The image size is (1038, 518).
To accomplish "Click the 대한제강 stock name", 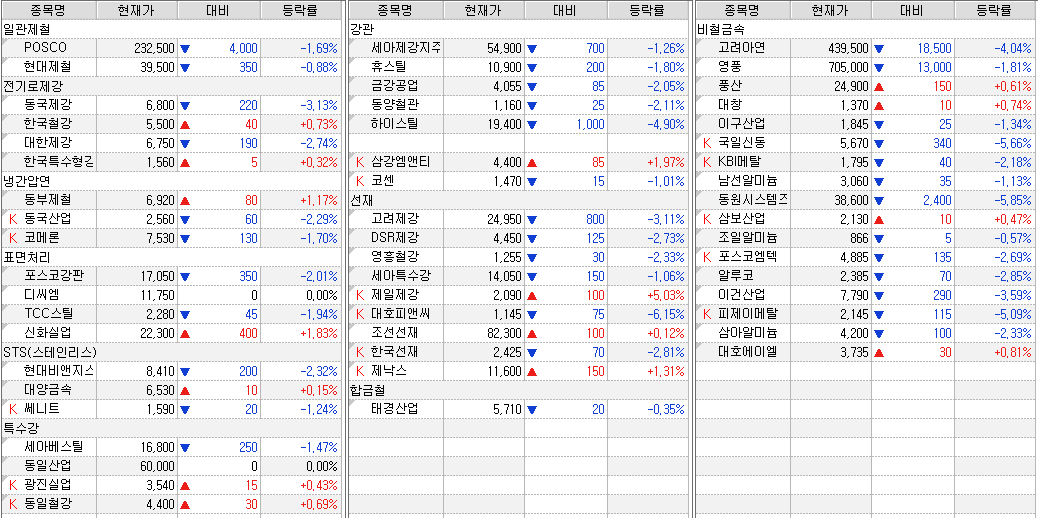I will tap(48, 143).
